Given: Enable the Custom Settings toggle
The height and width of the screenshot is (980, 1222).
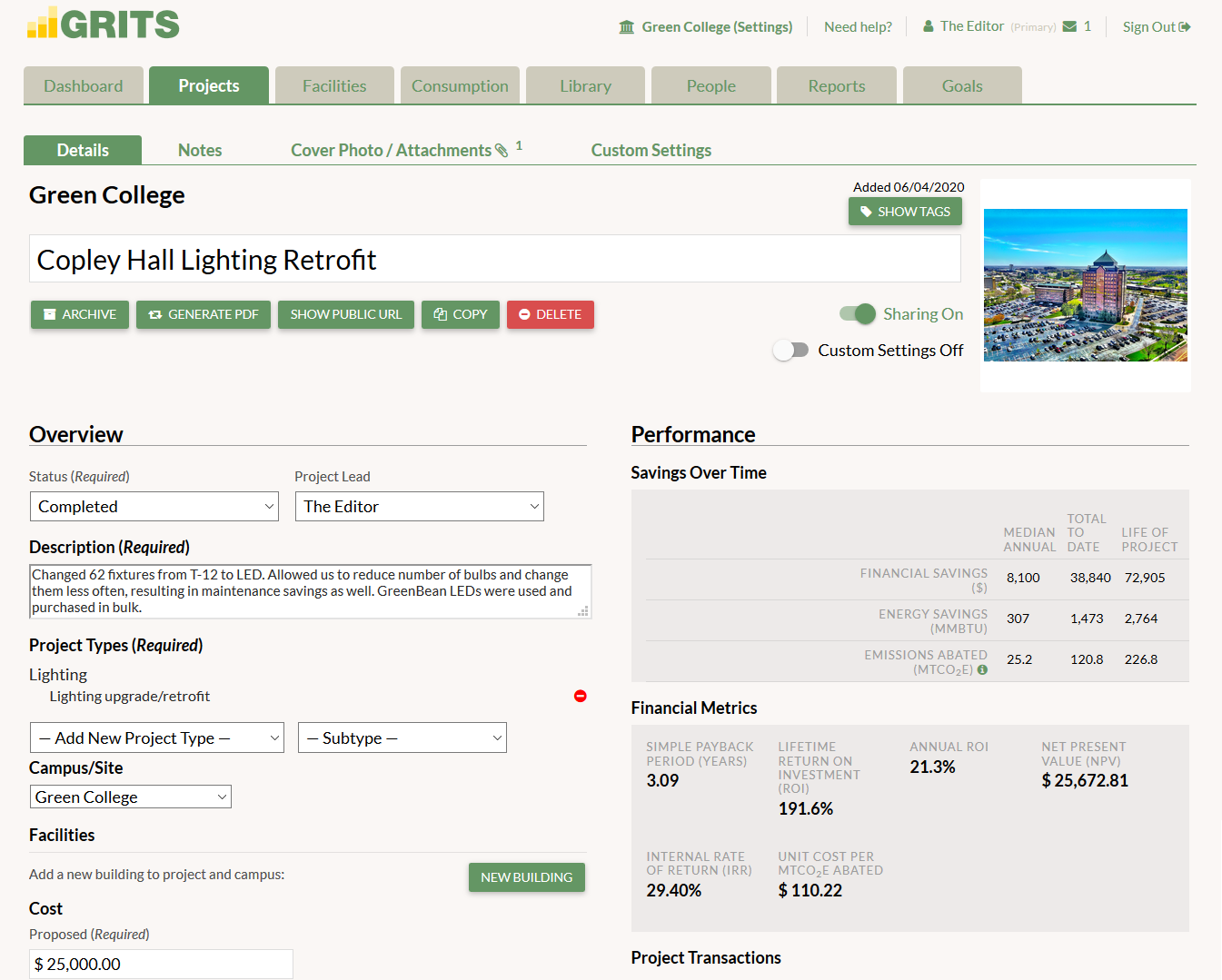Looking at the screenshot, I should 790,351.
